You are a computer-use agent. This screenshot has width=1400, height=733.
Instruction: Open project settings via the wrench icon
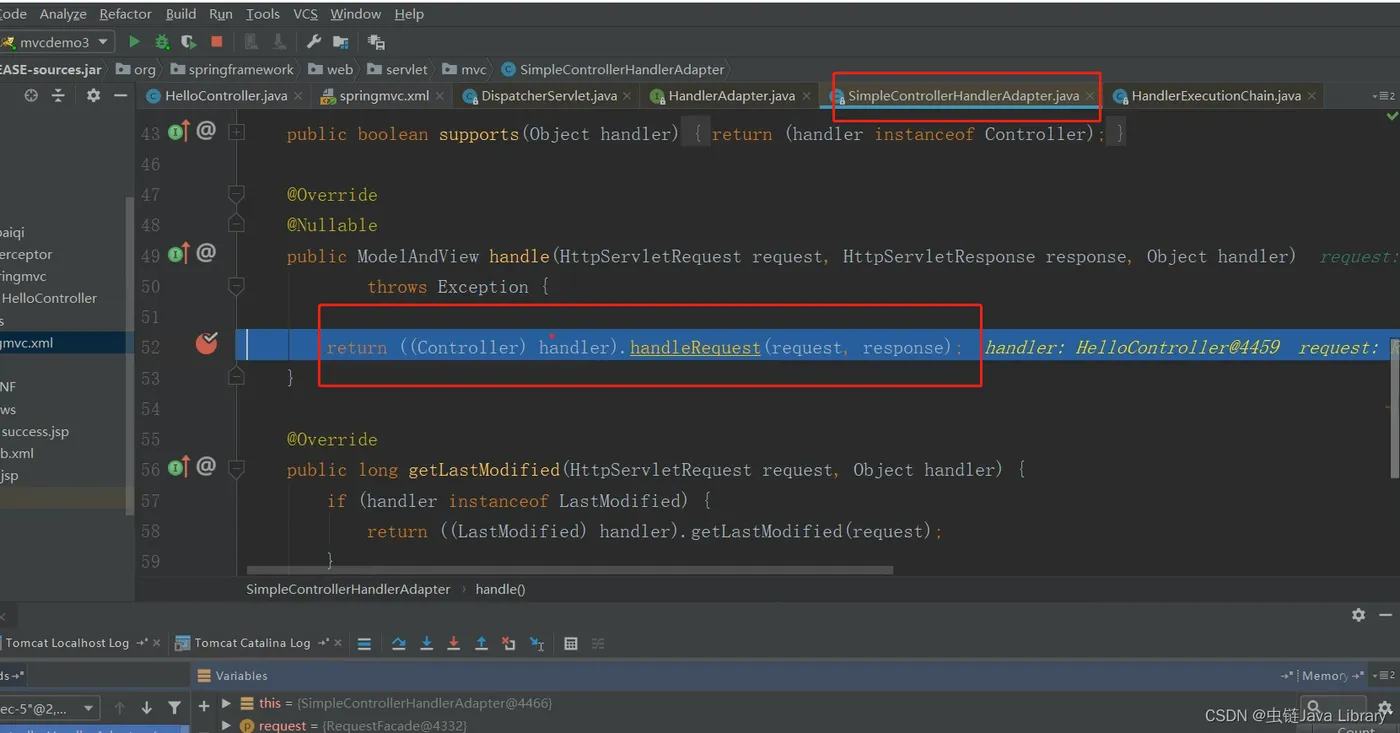pos(313,42)
